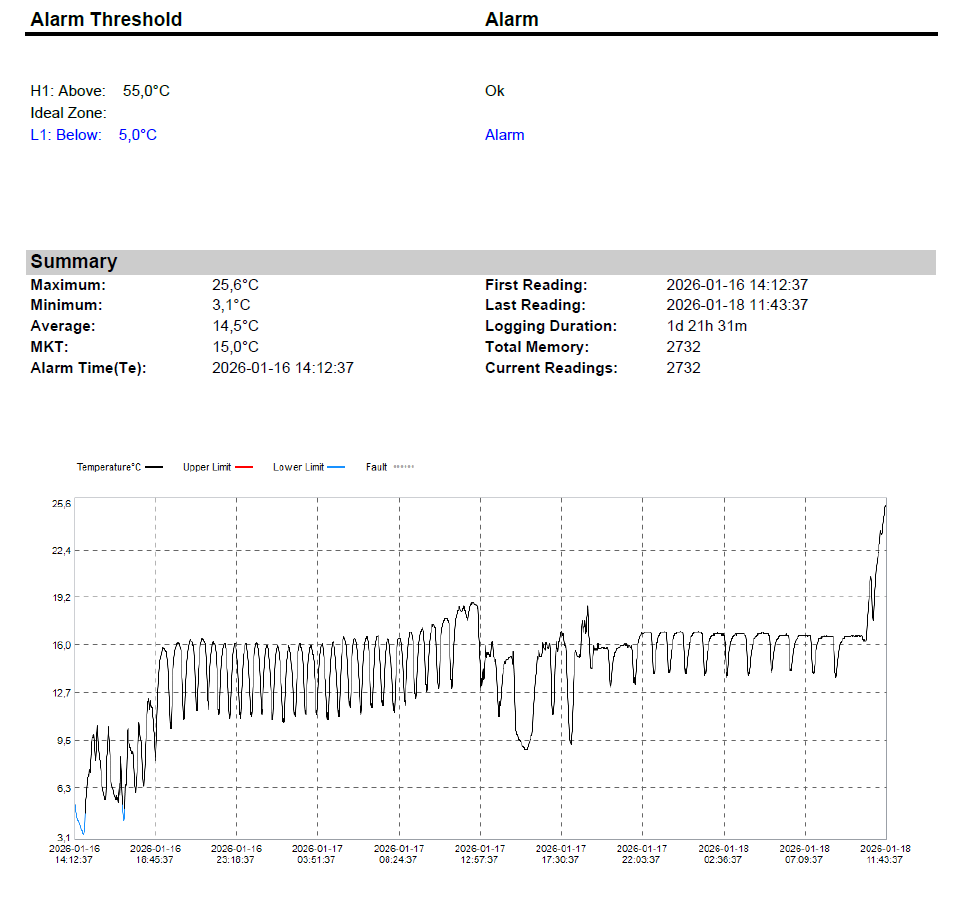Click the blue Lower Limit legend line
The height and width of the screenshot is (914, 960).
click(x=336, y=467)
